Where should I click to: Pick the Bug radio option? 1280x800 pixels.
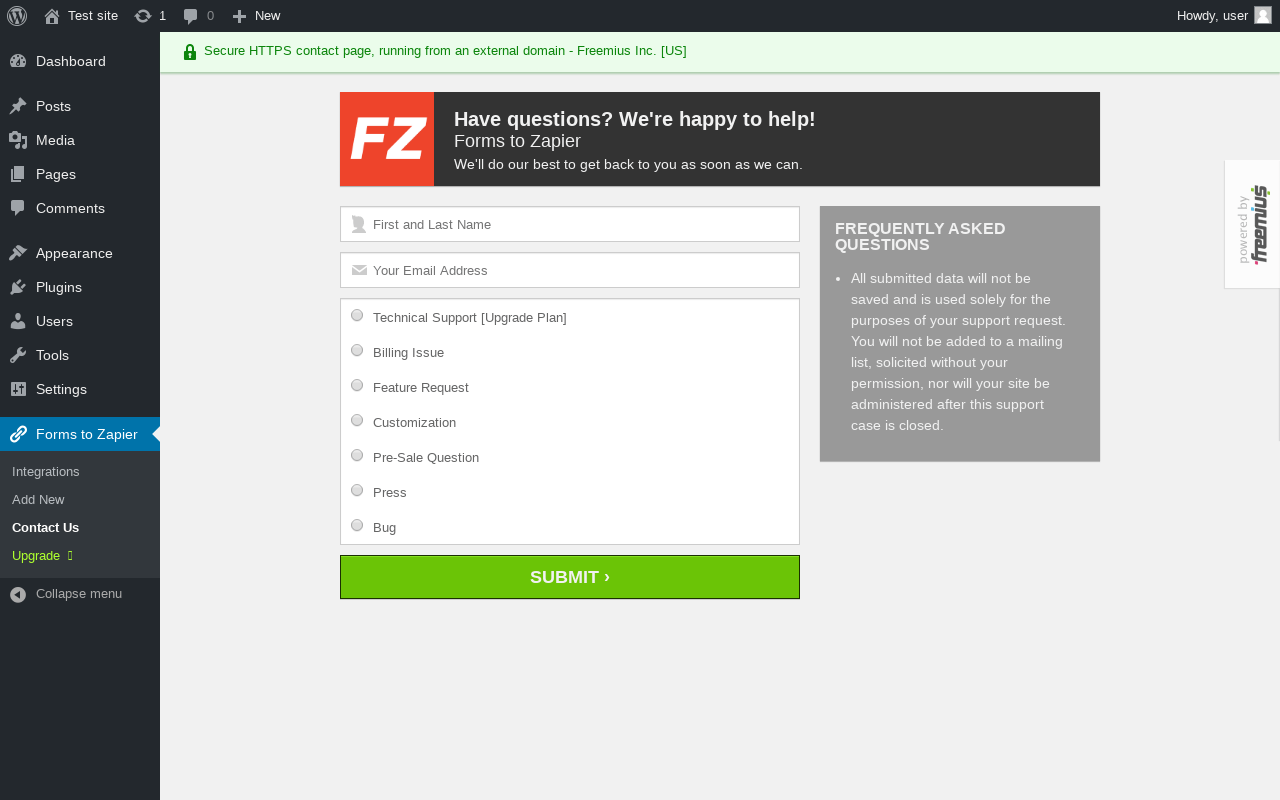(x=357, y=526)
